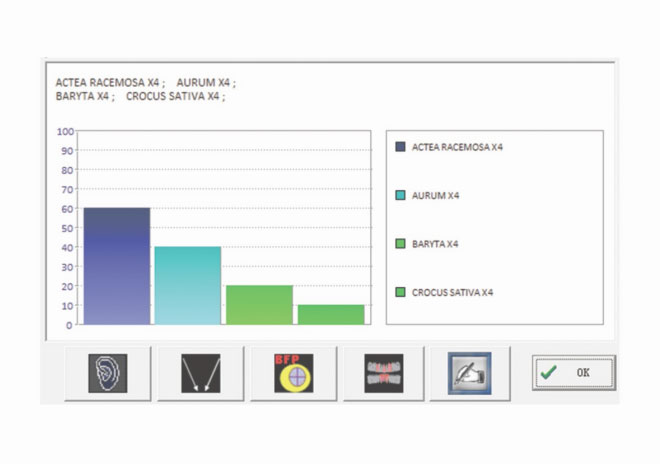Click the hand writing pen icon
Image resolution: width=660 pixels, height=464 pixels.
pos(468,373)
